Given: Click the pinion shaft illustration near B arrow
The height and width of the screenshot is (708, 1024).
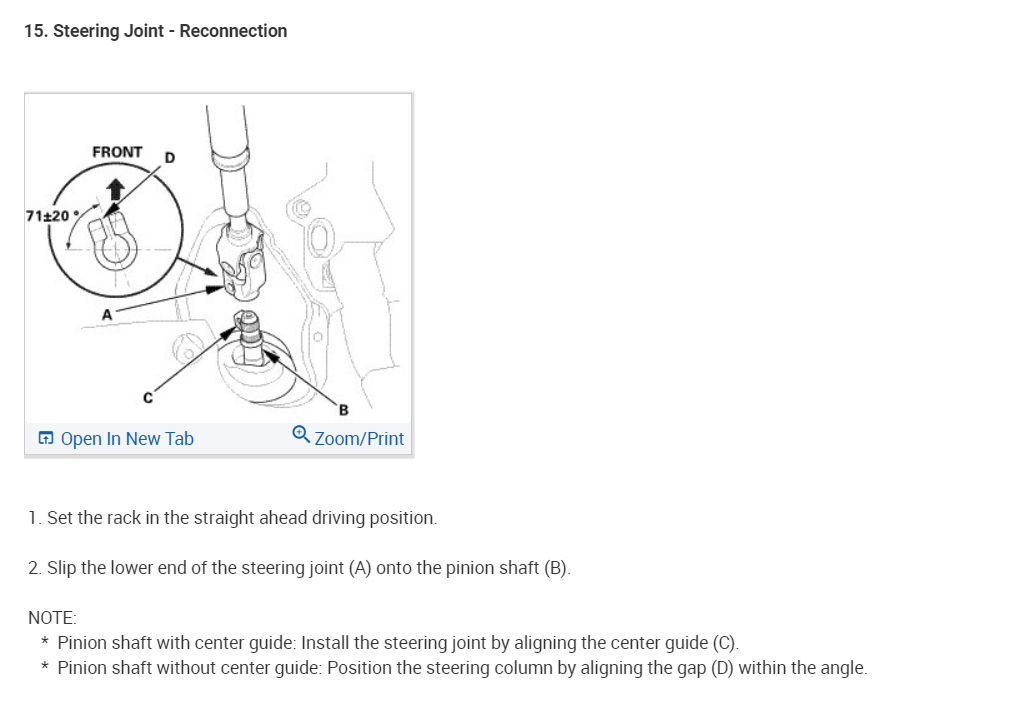Looking at the screenshot, I should (249, 338).
